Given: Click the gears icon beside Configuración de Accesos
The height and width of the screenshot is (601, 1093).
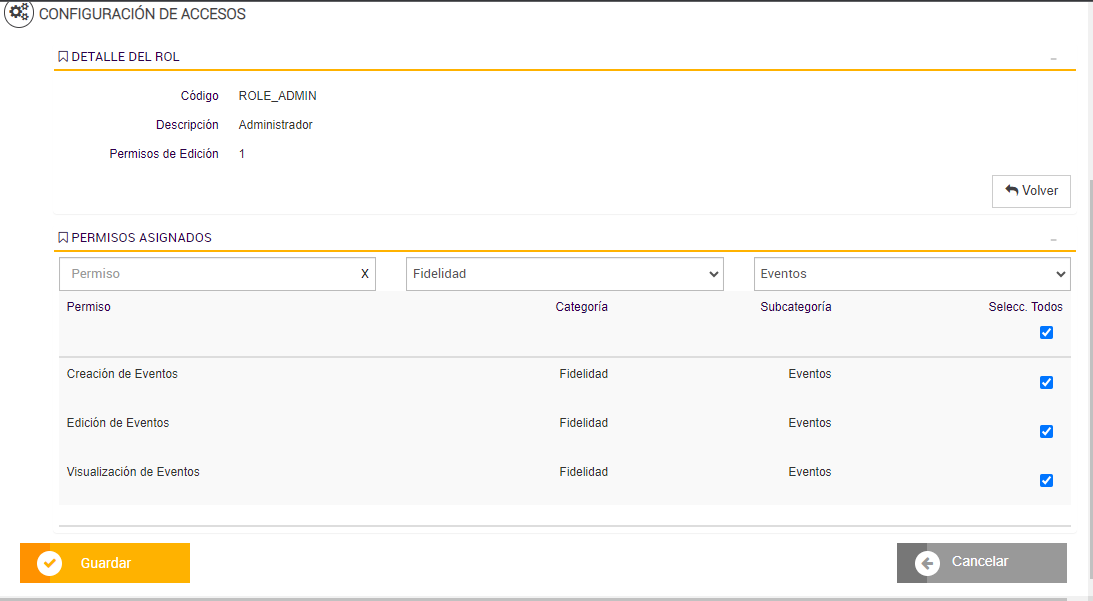Looking at the screenshot, I should [x=19, y=15].
